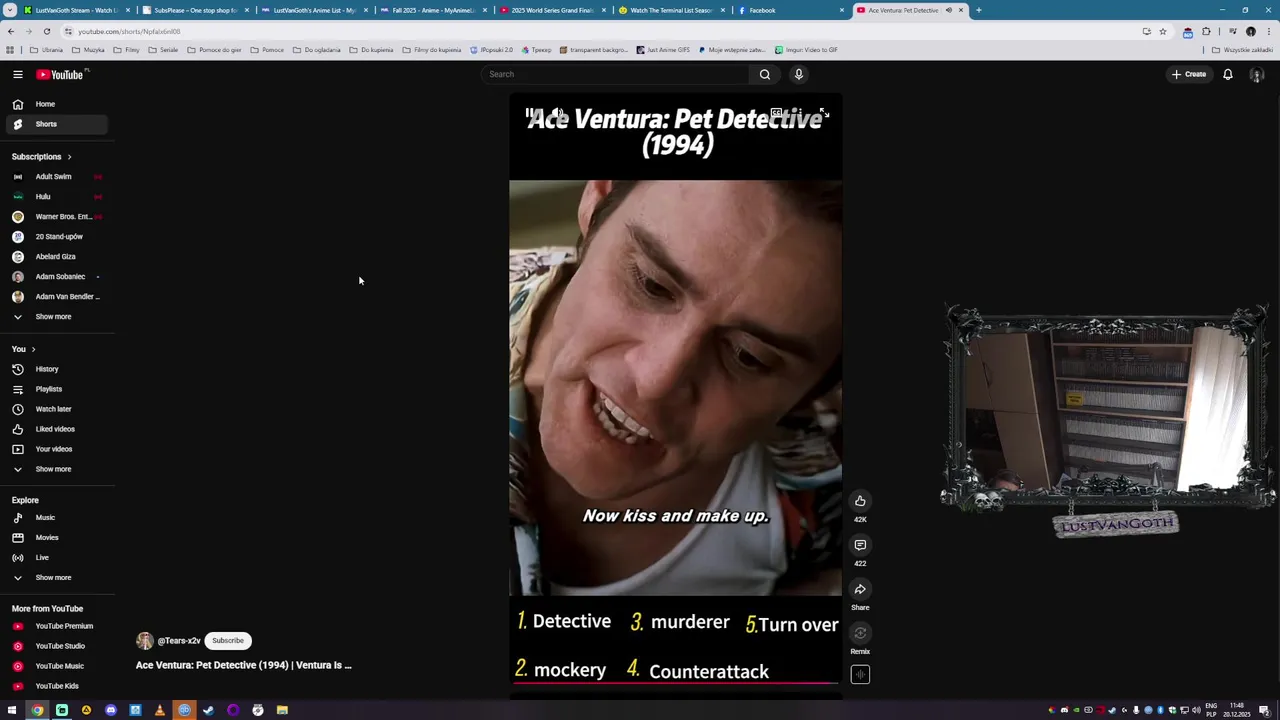This screenshot has width=1280, height=720.
Task: Open Movies in Explore
Action: (55, 538)
